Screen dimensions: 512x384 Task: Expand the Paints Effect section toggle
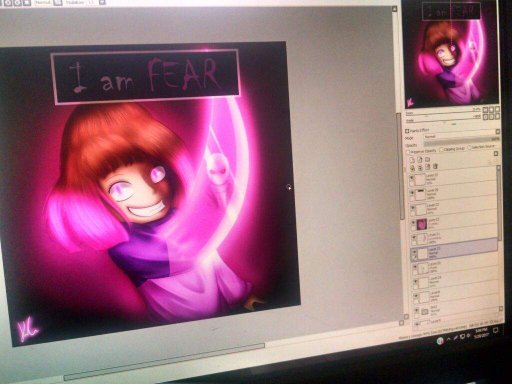[x=407, y=131]
